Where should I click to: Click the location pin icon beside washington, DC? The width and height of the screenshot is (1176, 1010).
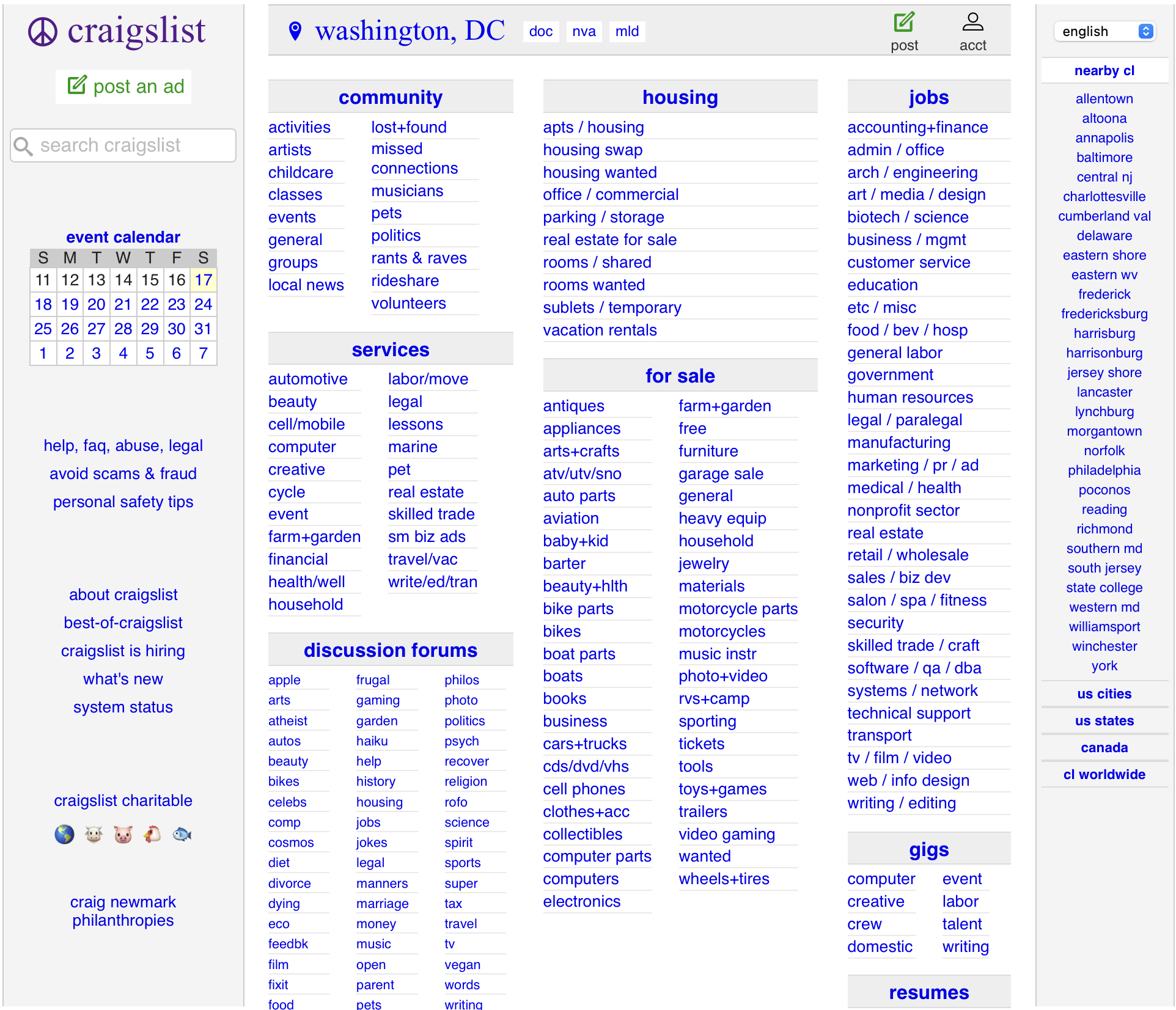click(295, 31)
